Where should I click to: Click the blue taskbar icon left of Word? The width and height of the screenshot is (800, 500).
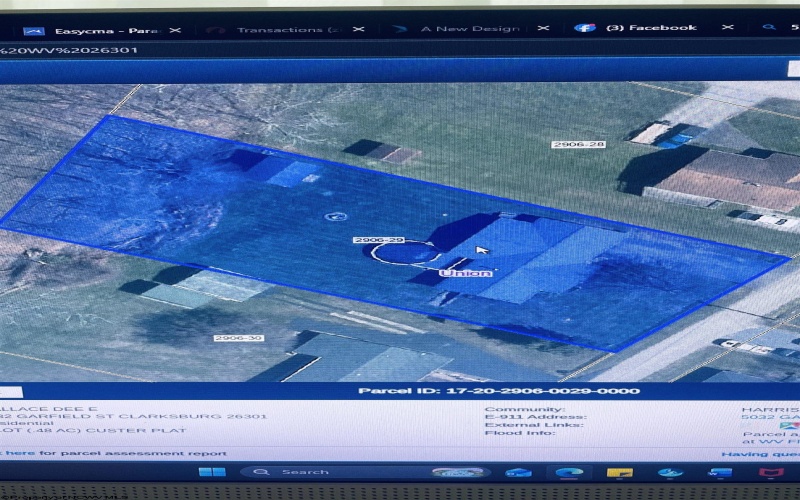click(x=670, y=472)
